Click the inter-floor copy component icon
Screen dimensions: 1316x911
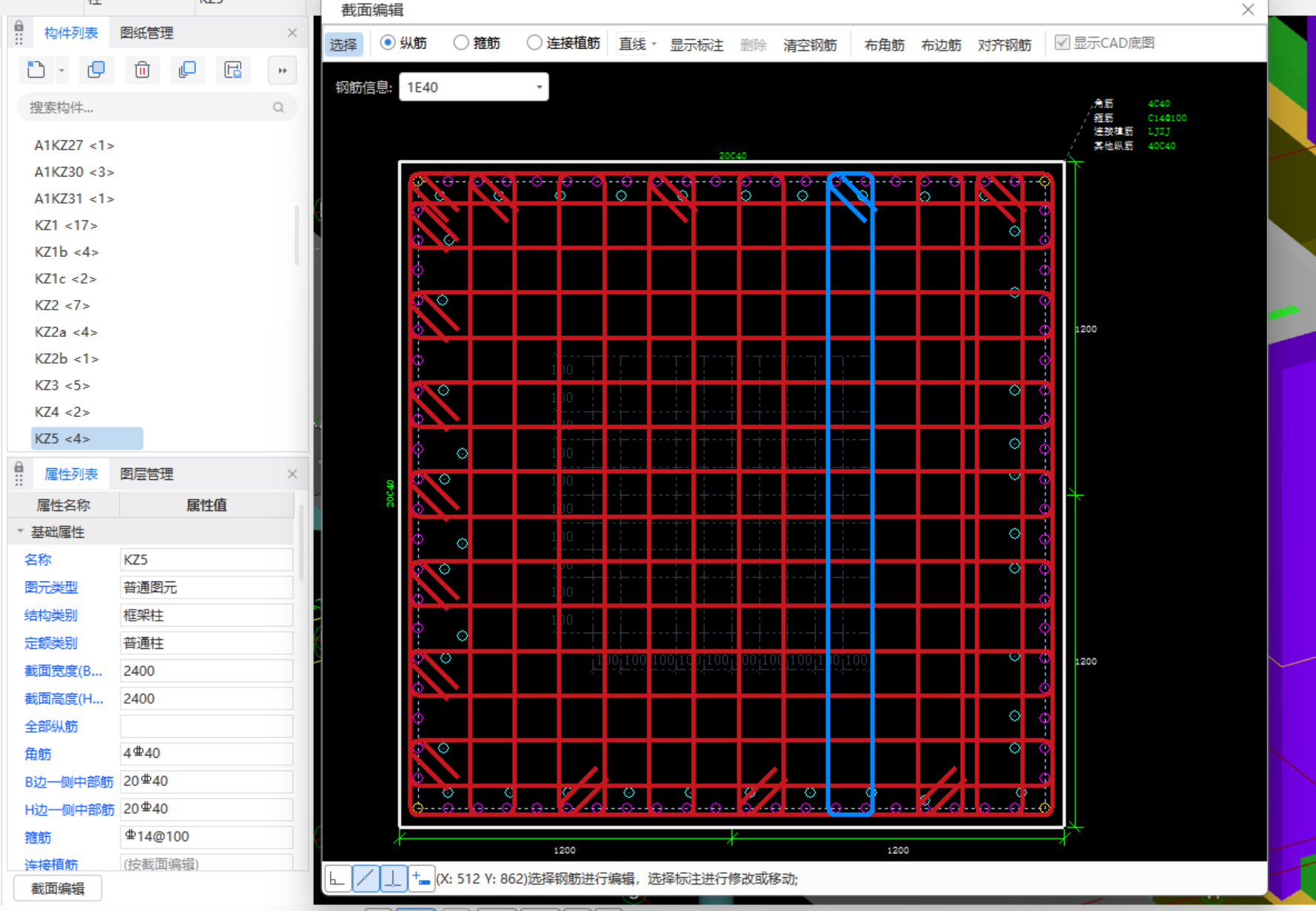point(187,70)
